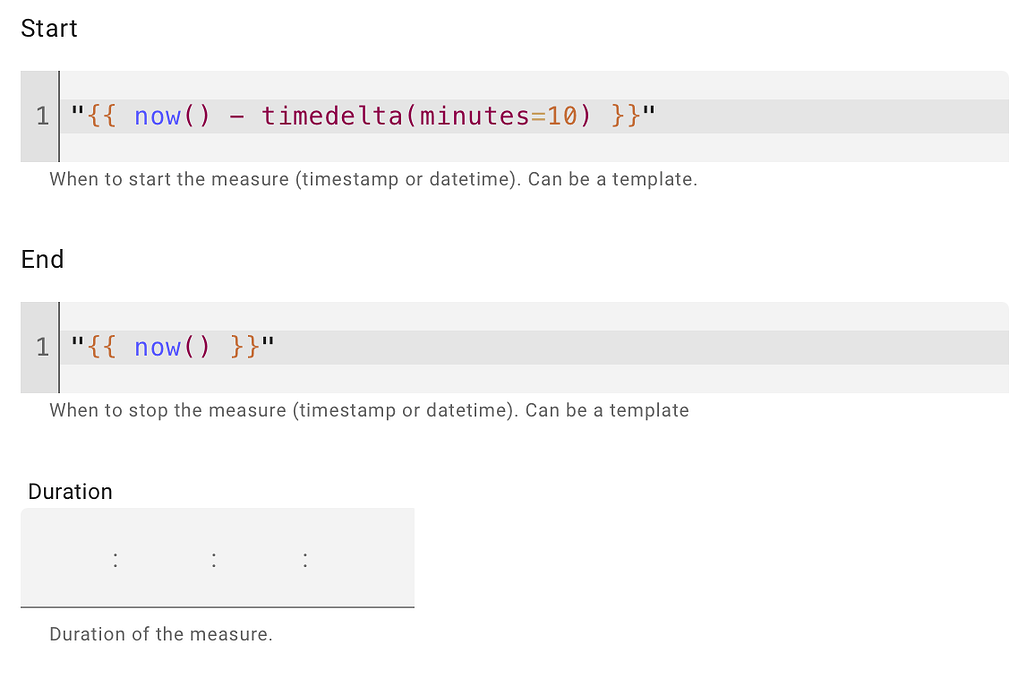The image size is (1035, 678).
Task: Place cursor on minutes=10 value
Action: 563,117
